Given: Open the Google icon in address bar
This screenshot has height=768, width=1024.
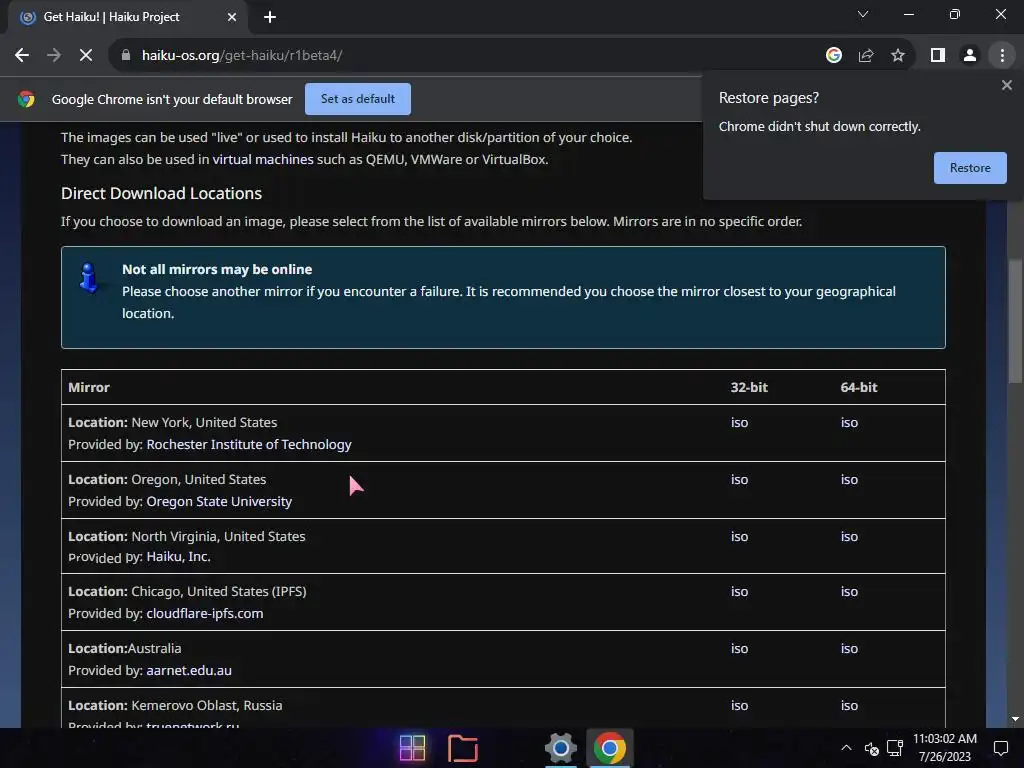Looking at the screenshot, I should (833, 56).
